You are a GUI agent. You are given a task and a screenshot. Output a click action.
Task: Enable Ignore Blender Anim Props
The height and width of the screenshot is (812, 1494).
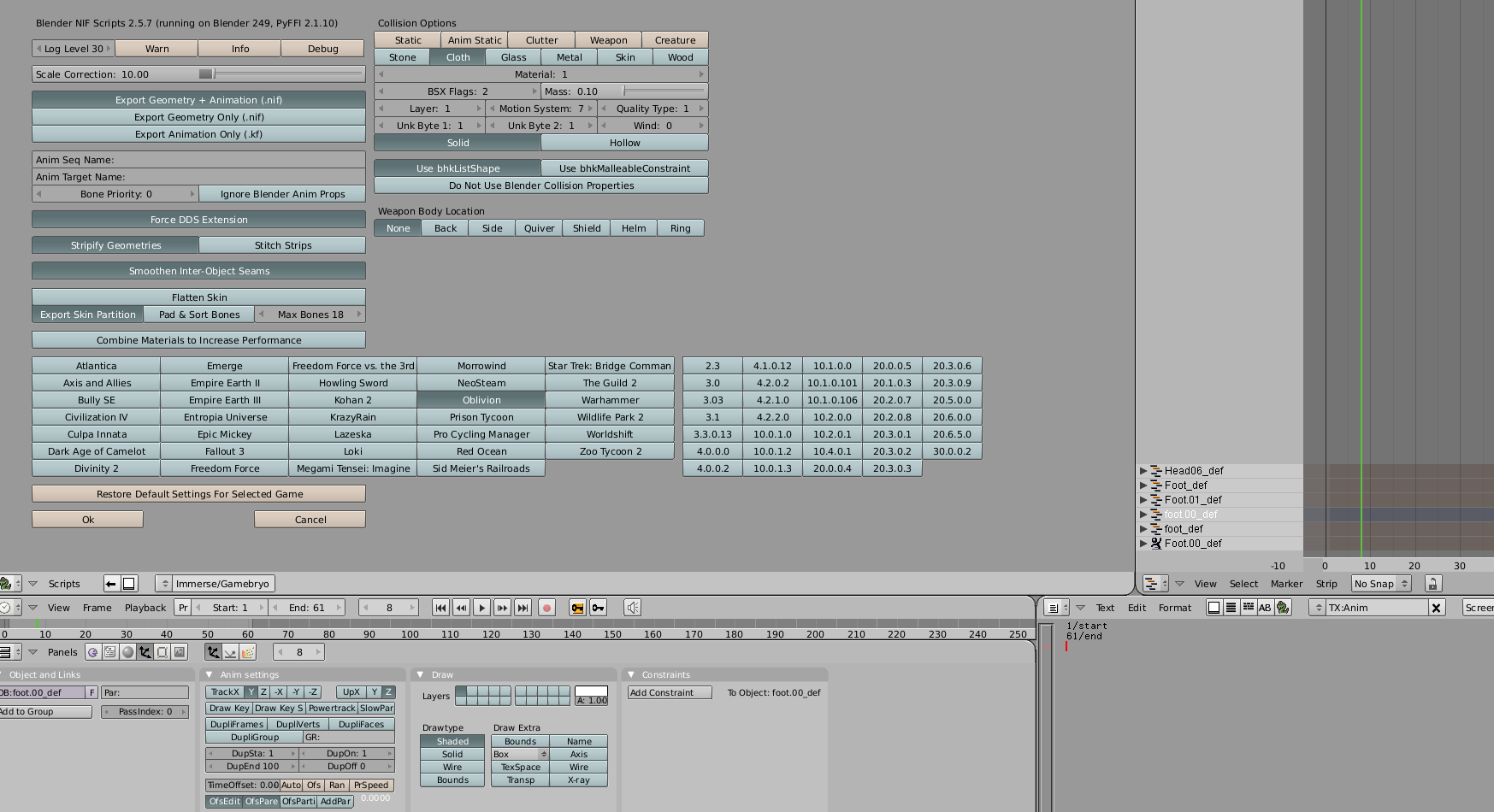282,194
